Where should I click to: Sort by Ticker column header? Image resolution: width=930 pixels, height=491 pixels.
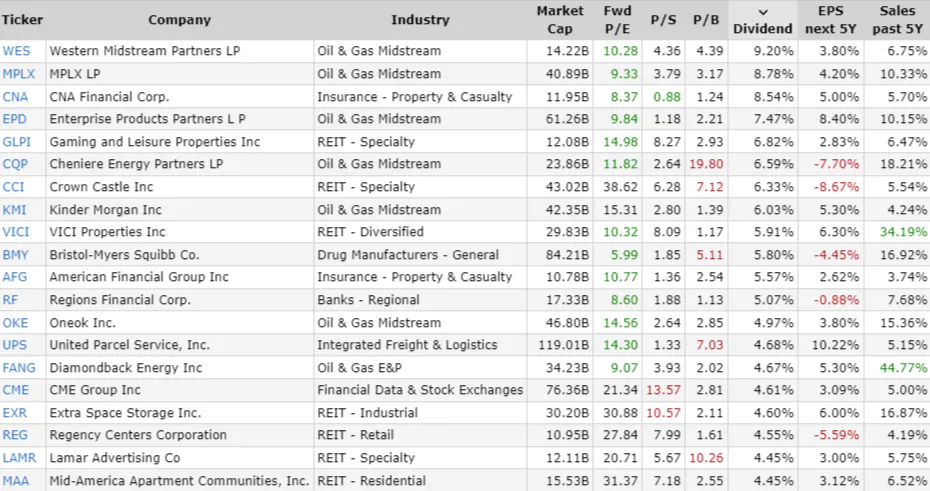pyautogui.click(x=23, y=20)
